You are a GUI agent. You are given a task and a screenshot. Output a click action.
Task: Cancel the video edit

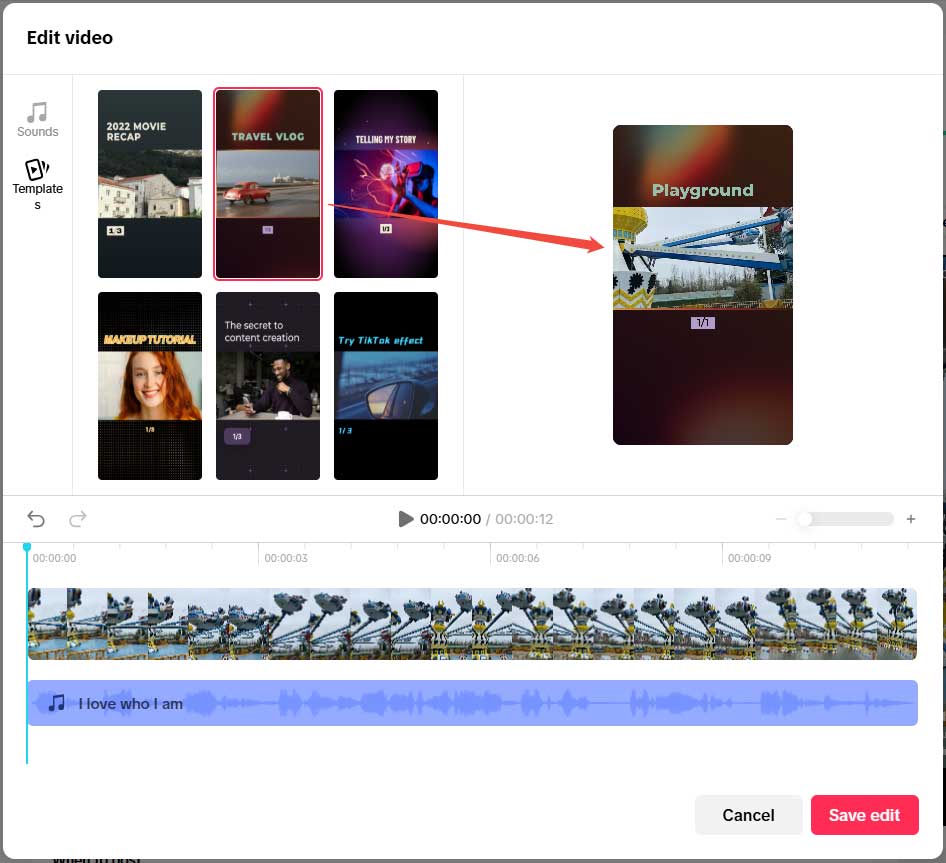coord(748,815)
